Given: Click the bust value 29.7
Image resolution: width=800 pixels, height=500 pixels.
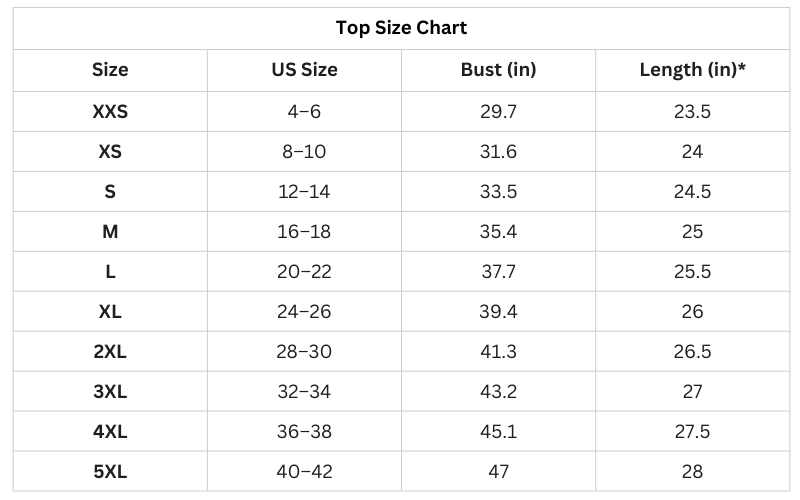Looking at the screenshot, I should (x=498, y=111).
